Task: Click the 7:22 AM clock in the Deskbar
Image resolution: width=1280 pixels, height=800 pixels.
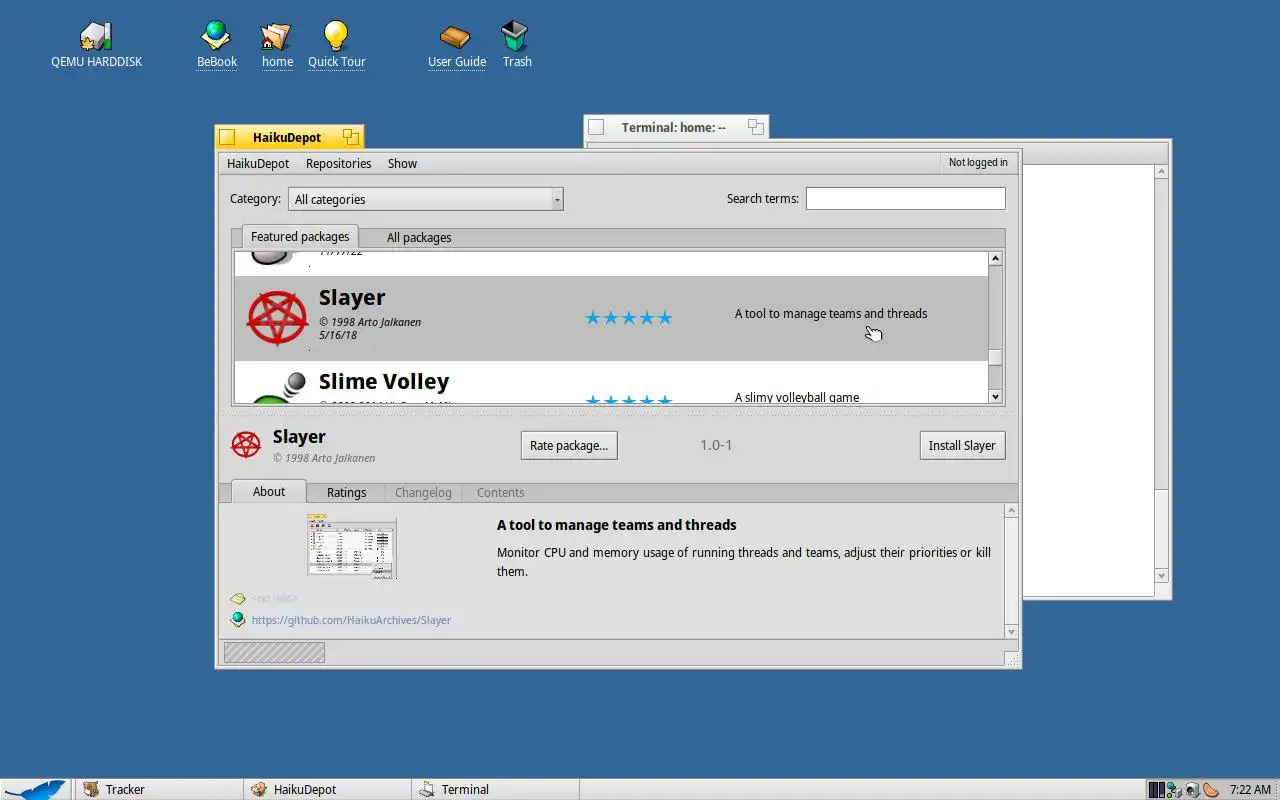Action: tap(1250, 790)
